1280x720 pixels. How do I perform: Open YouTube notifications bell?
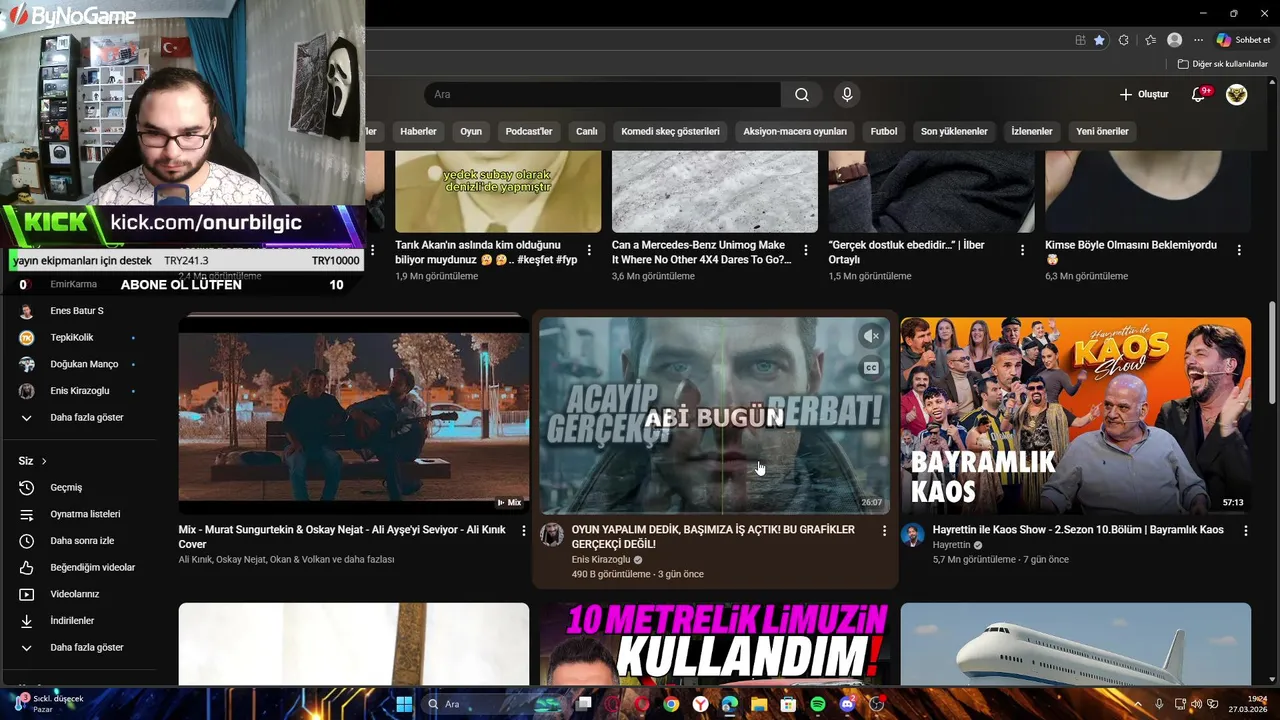tap(1199, 95)
